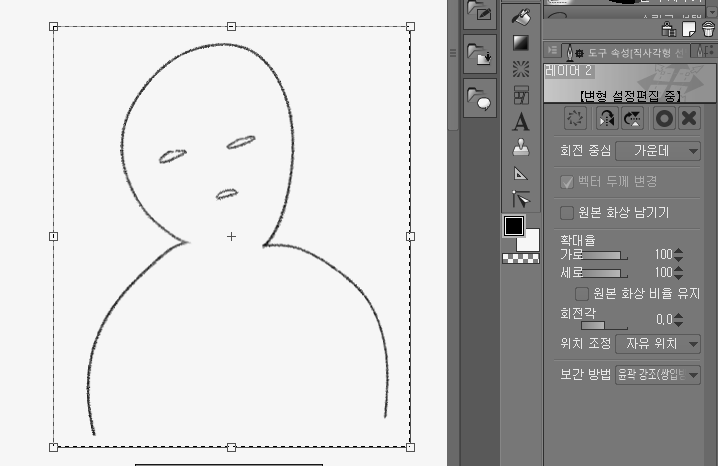Click the top-right transform corner handle
The height and width of the screenshot is (466, 718).
click(x=410, y=27)
